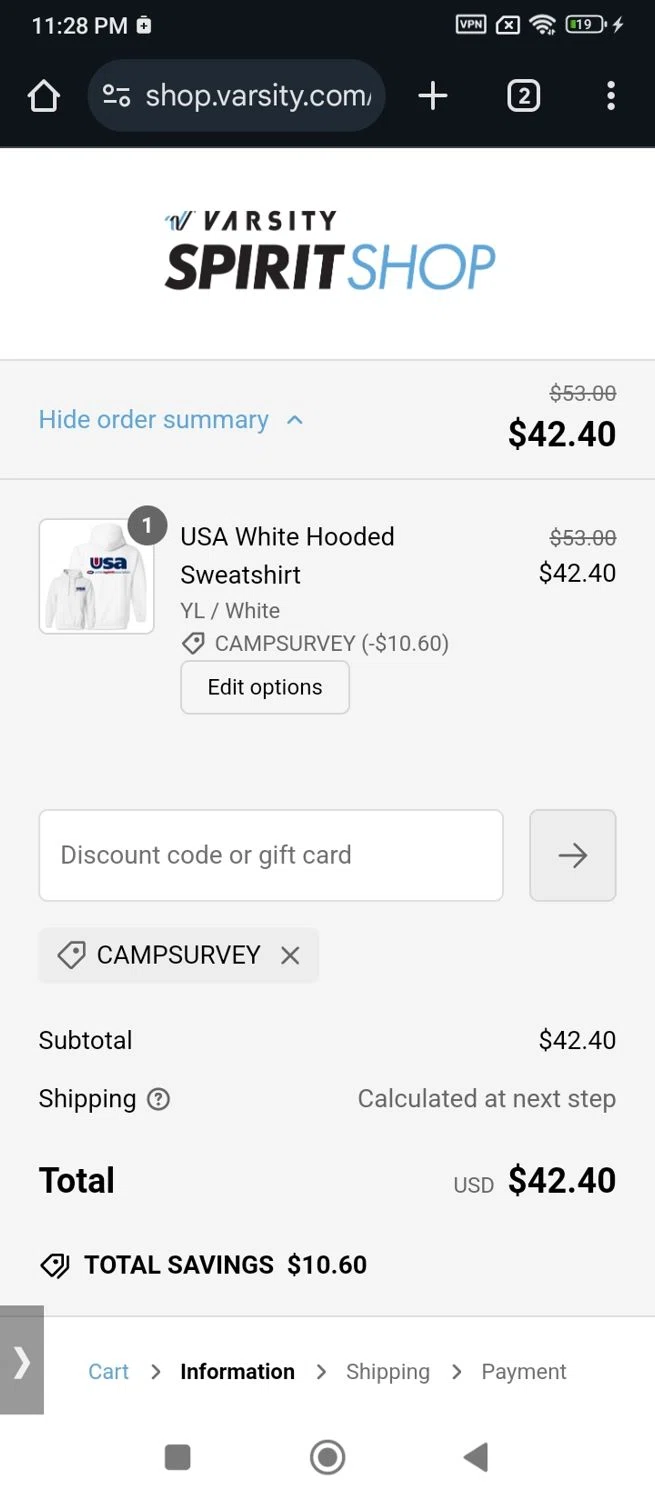The height and width of the screenshot is (1500, 655).
Task: Tap the USA hooded sweatshirt thumbnail
Action: coord(96,576)
